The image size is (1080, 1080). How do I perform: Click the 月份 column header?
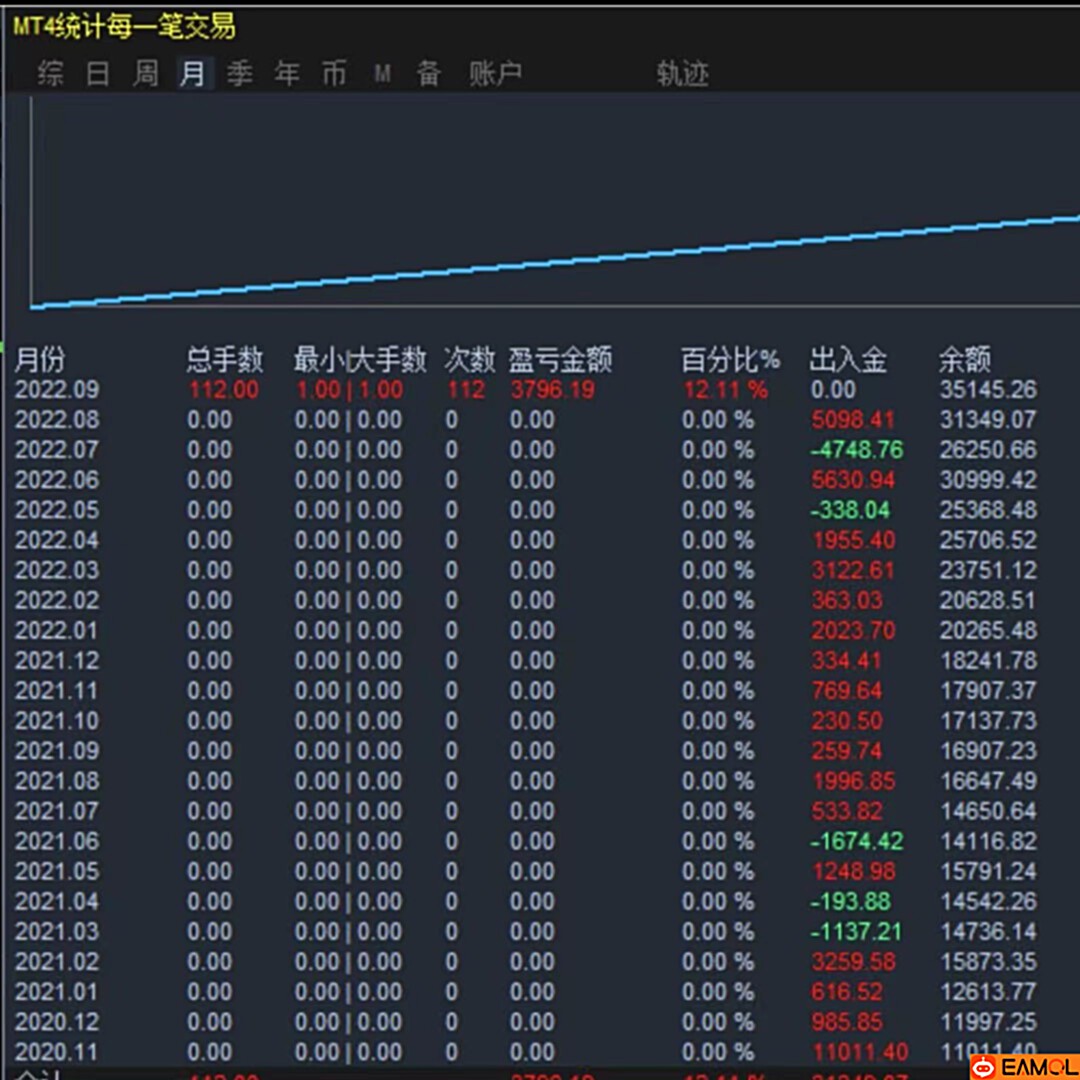(x=40, y=359)
